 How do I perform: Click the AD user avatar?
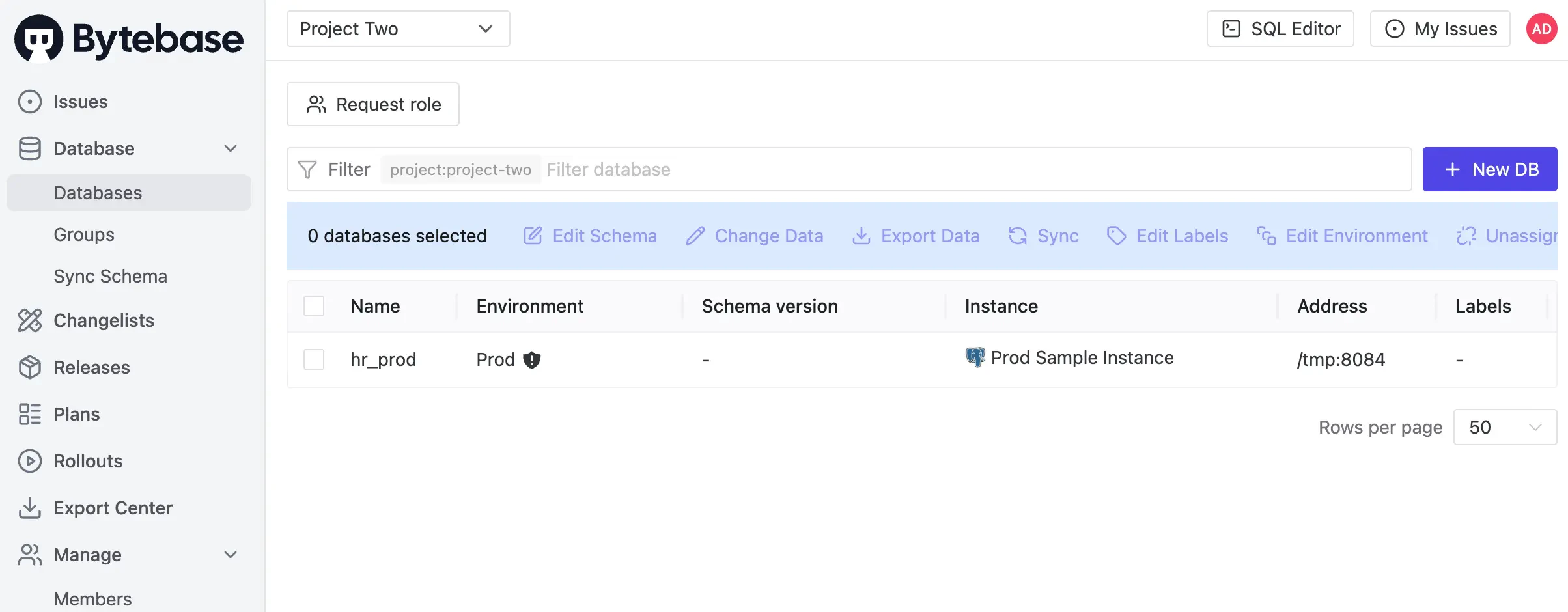pos(1541,29)
